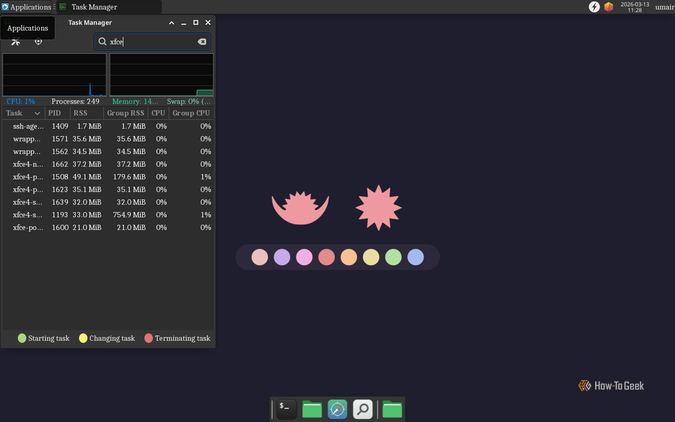Open Task Manager settings tools icon
The image size is (675, 422).
[15, 41]
